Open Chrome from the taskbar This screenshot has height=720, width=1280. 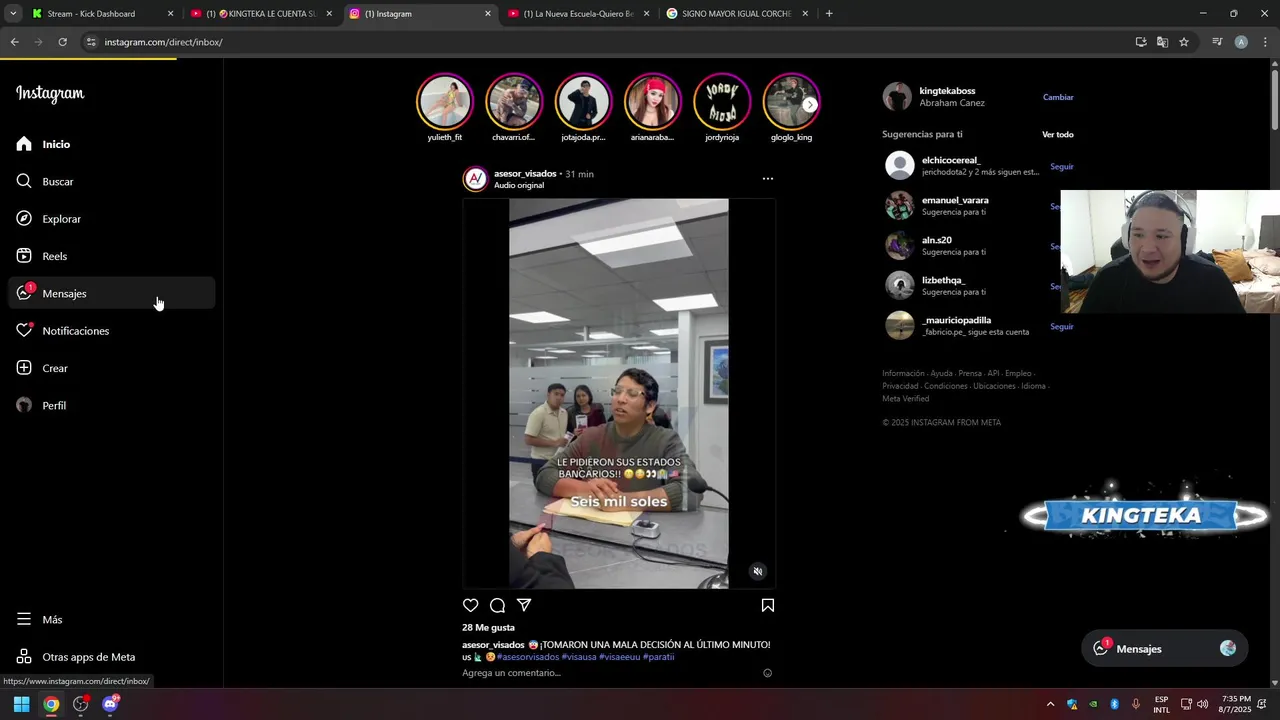coord(51,704)
